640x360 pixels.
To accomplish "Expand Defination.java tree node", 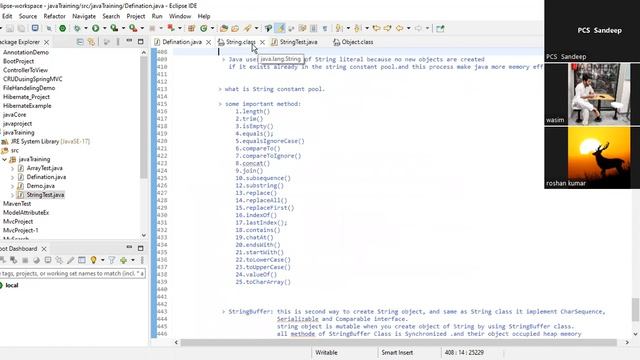I will [x=12, y=177].
